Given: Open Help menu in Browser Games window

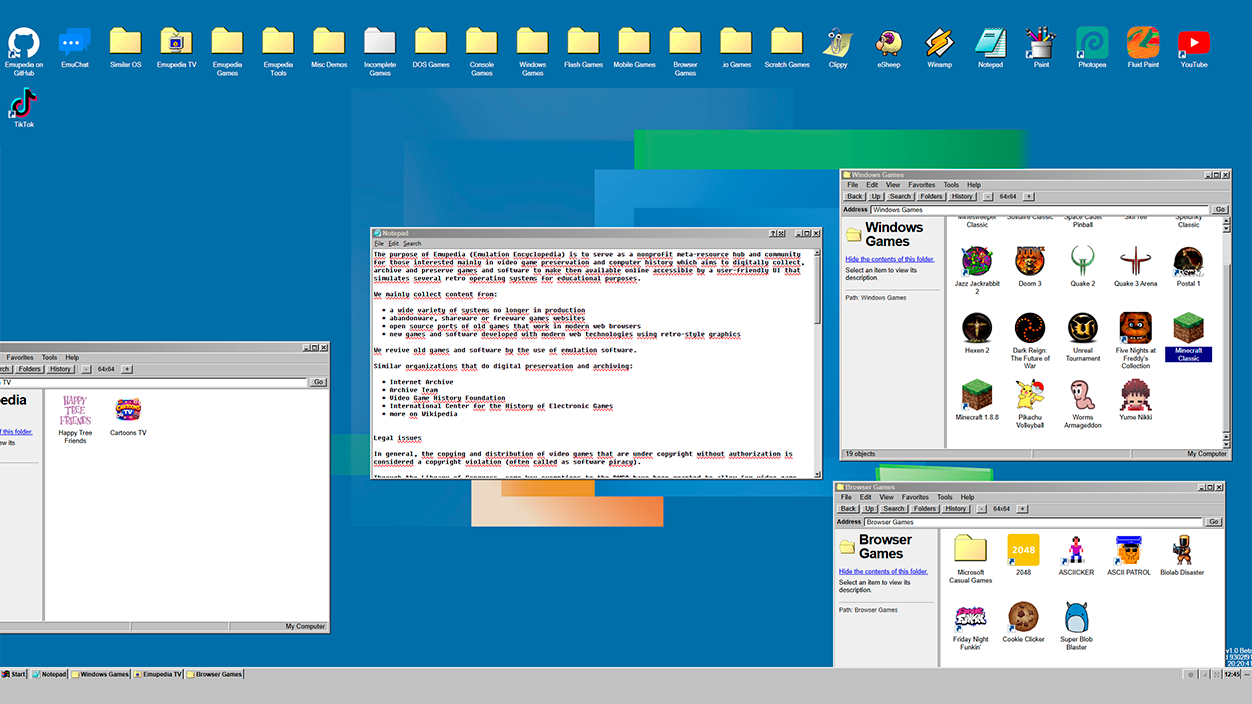Looking at the screenshot, I should pyautogui.click(x=967, y=497).
